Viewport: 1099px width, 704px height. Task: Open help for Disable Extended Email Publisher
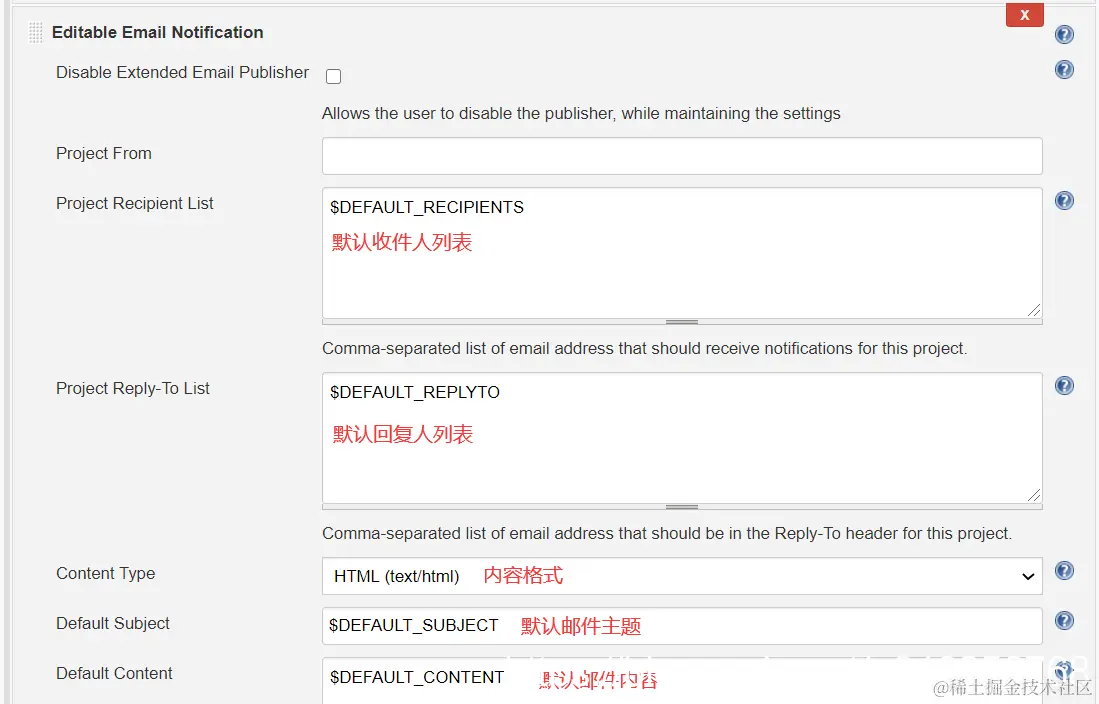click(1064, 69)
